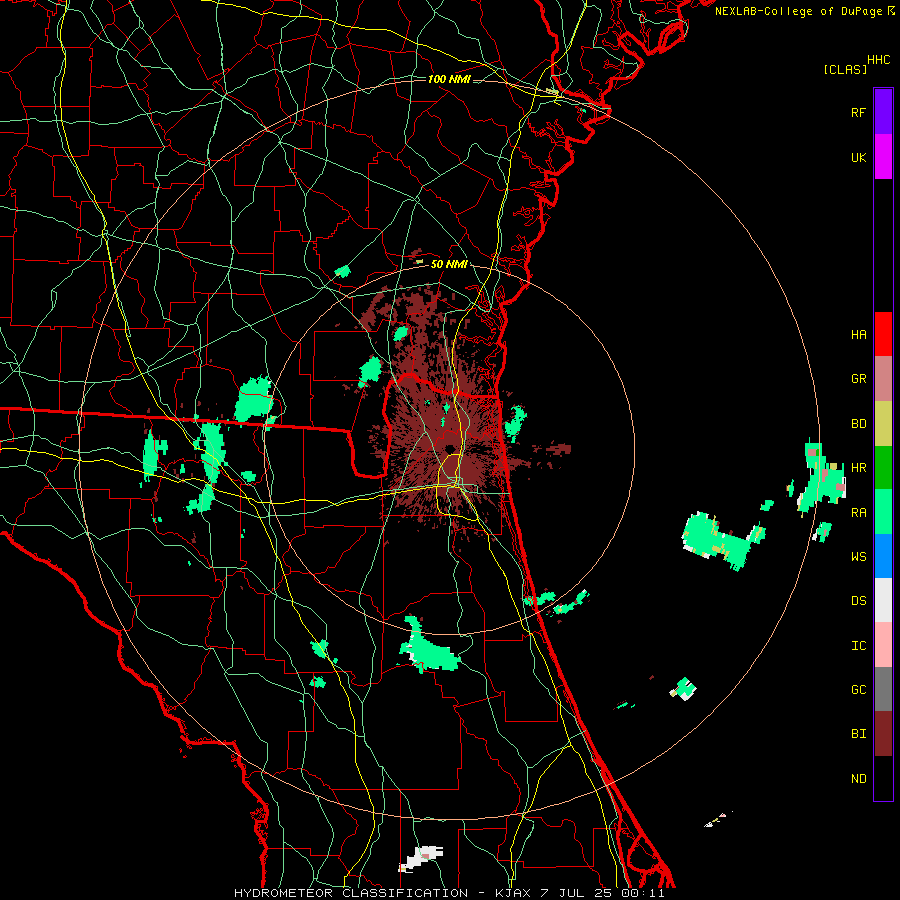The height and width of the screenshot is (900, 900).
Task: Click the '100 NMI' range ring label
Action: point(449,79)
